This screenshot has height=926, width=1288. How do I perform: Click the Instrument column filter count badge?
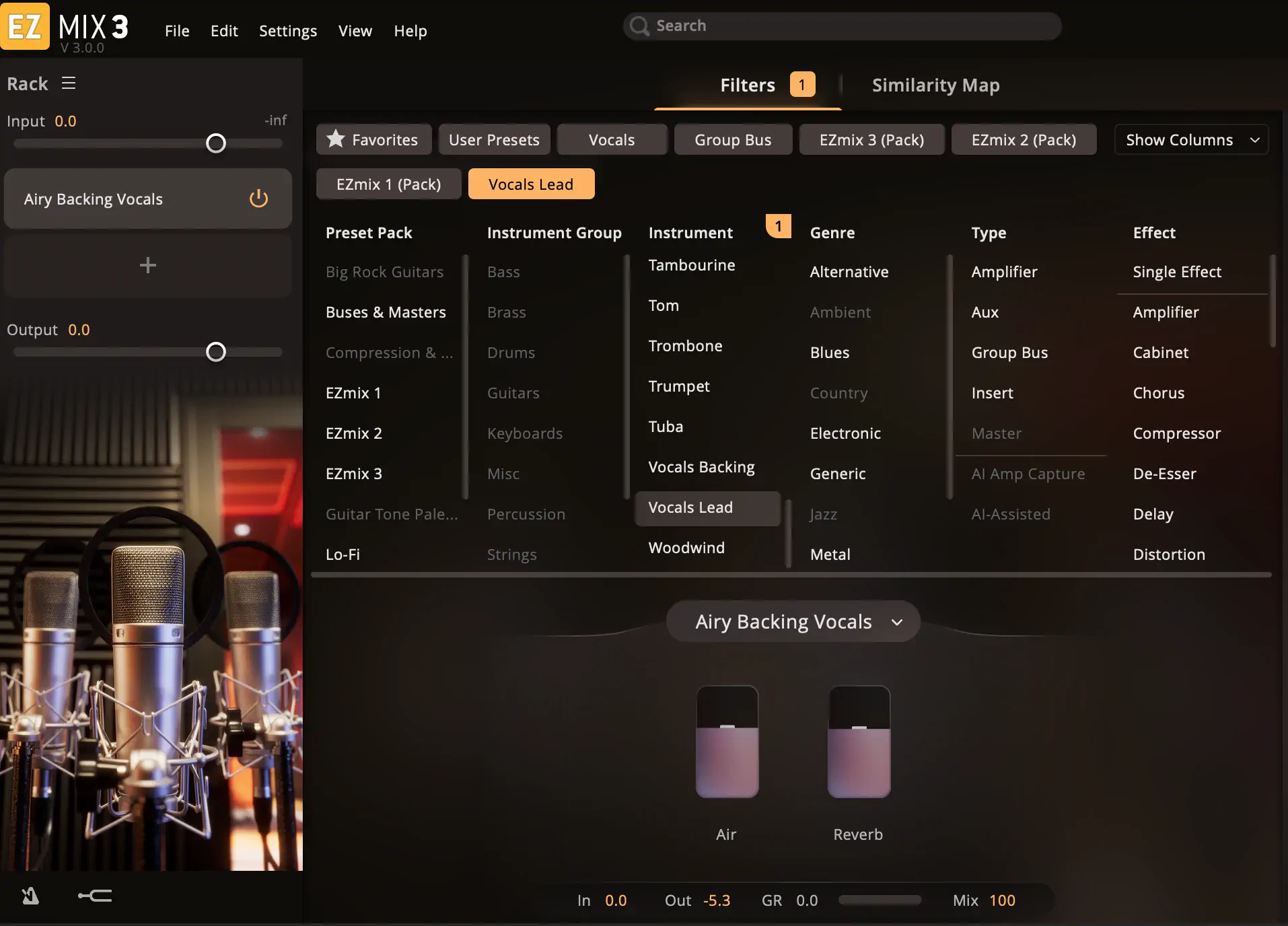pos(779,226)
